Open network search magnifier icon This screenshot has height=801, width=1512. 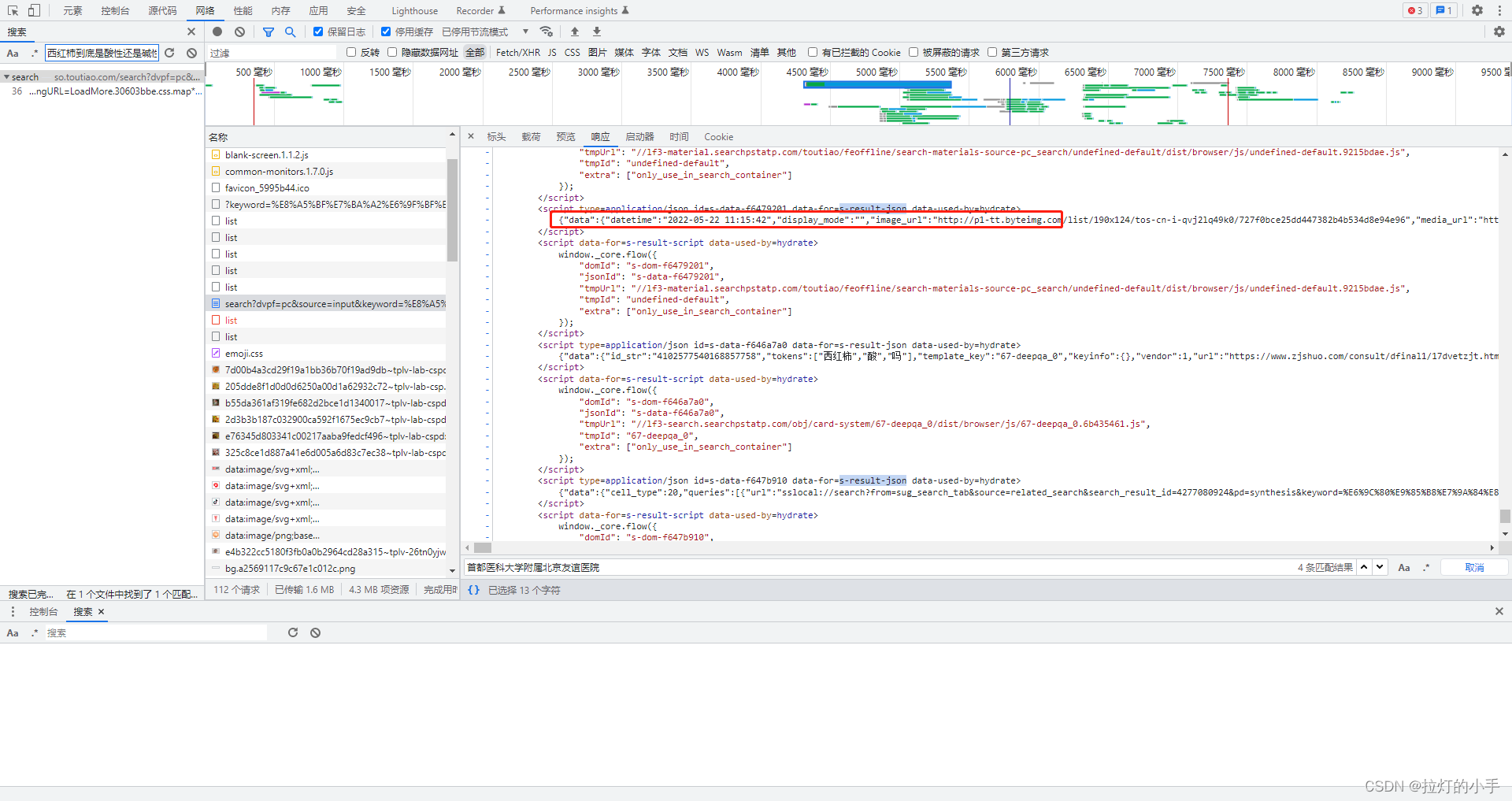[290, 32]
